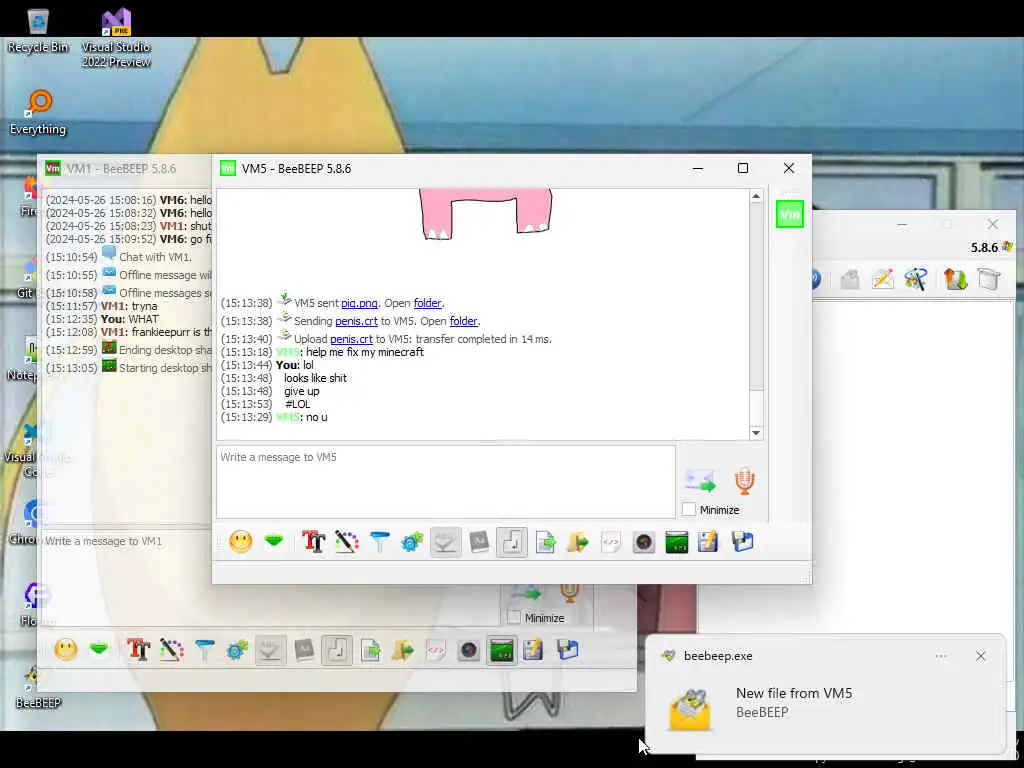Click send message arrow button in VM5 window
1024x768 pixels.
point(701,481)
